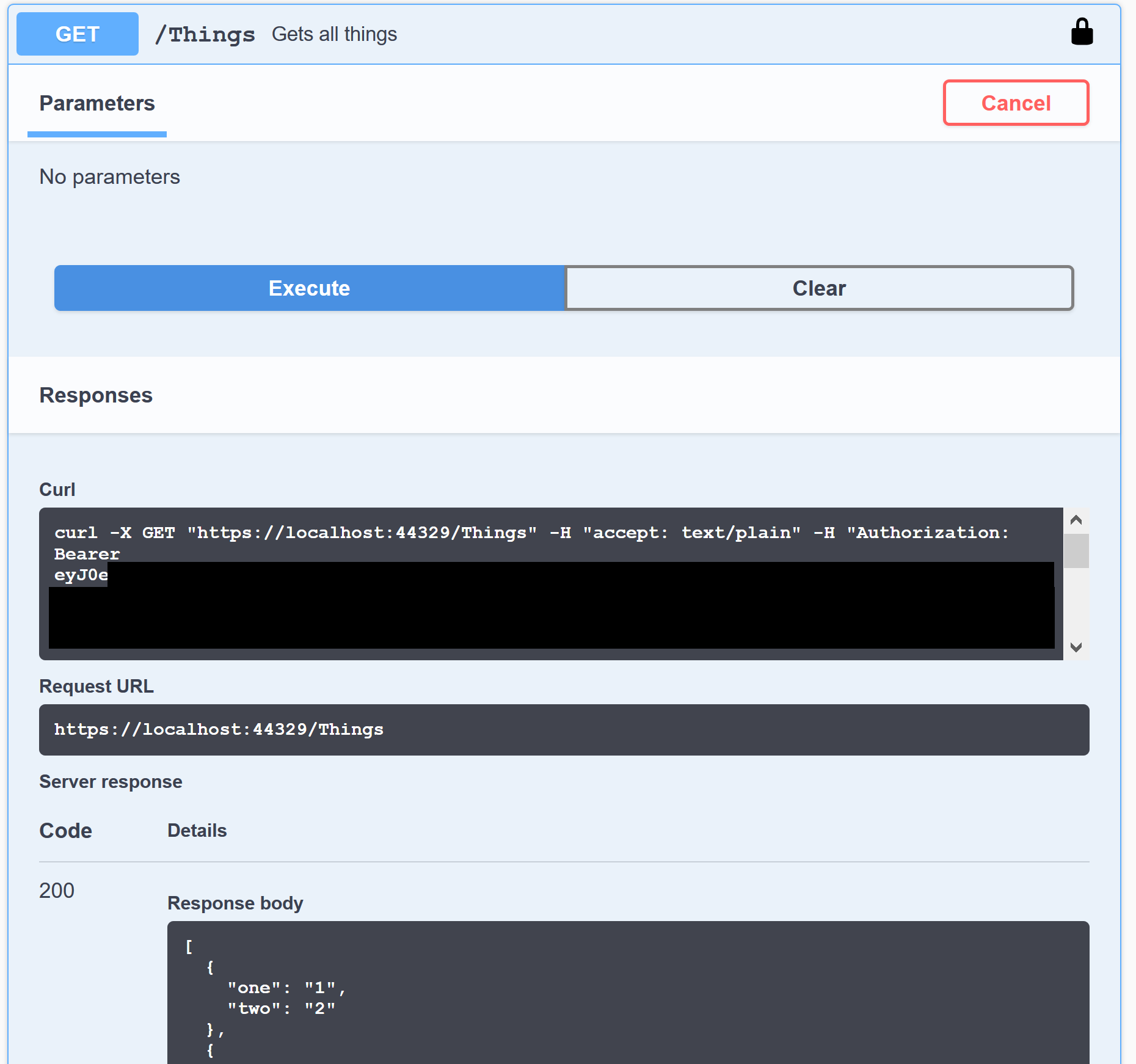The image size is (1136, 1064).
Task: Select the Parameters tab
Action: click(x=97, y=104)
